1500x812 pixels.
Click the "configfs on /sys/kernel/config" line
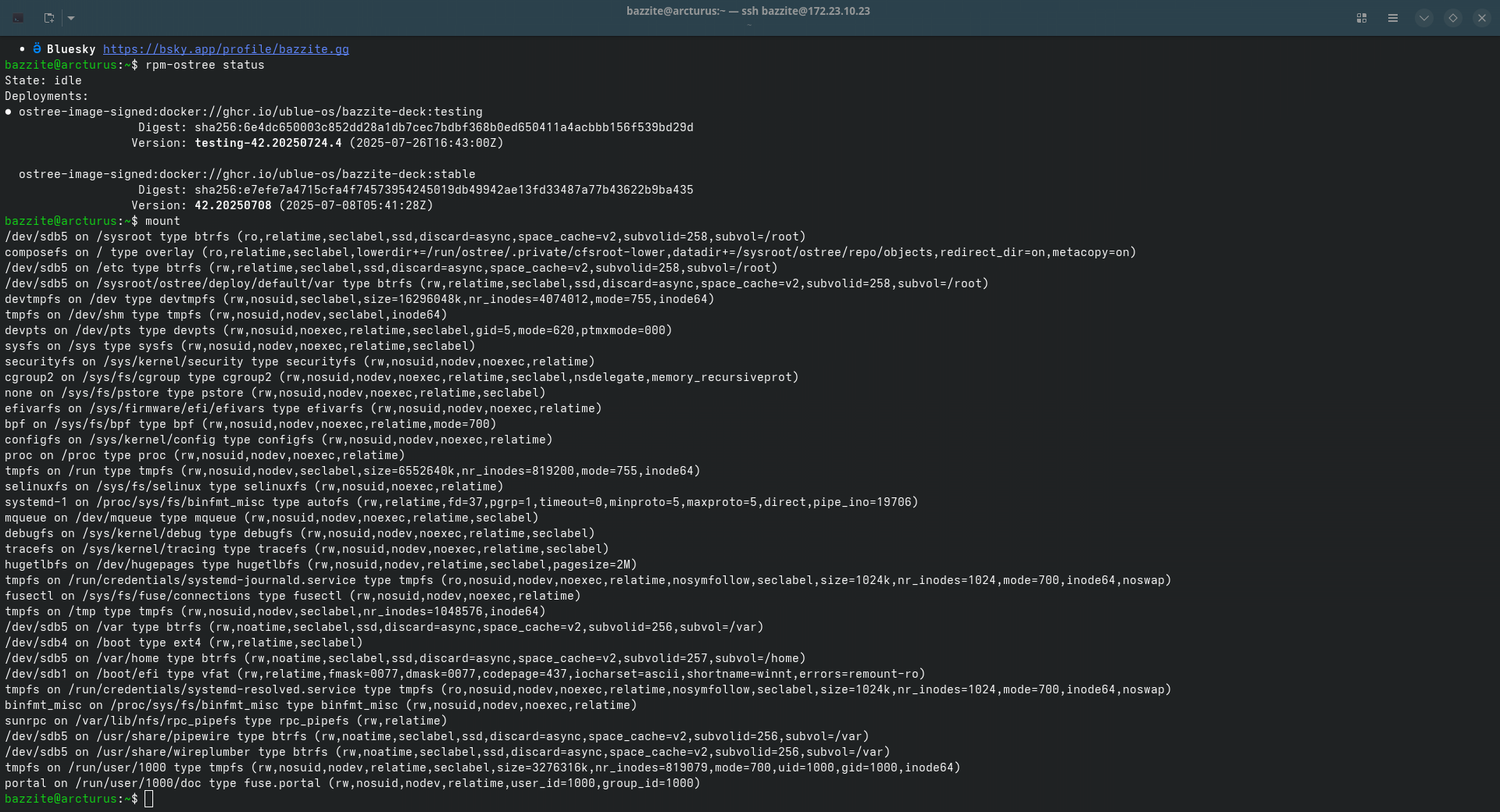279,440
